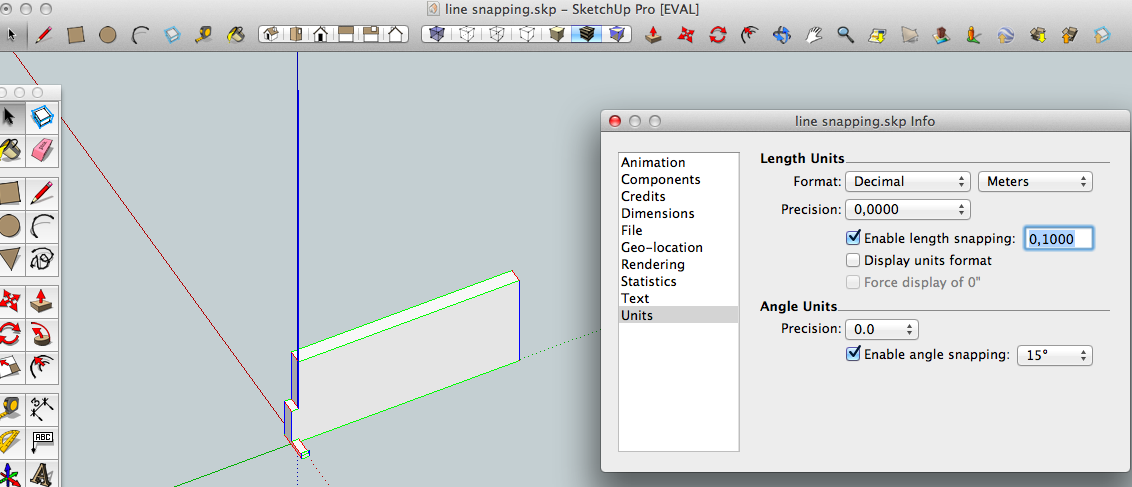This screenshot has height=487, width=1132.
Task: Uncheck Enable angle snapping
Action: point(853,354)
